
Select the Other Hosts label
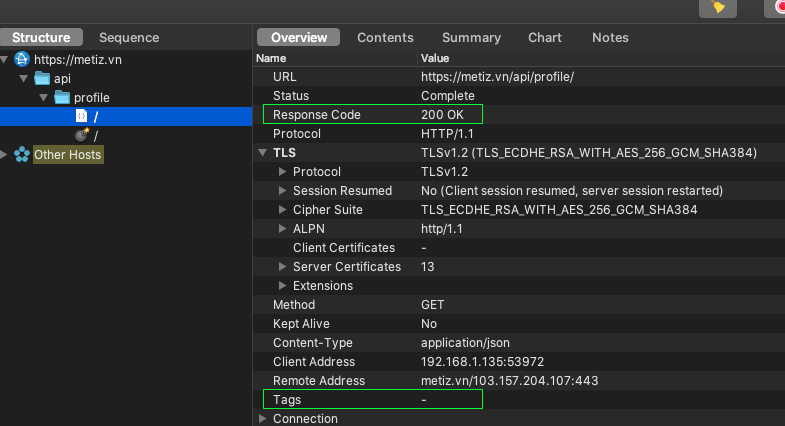click(68, 155)
